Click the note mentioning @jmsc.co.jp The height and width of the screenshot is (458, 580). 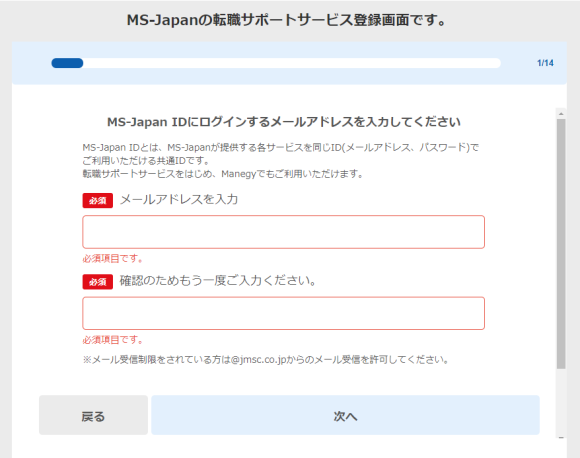click(266, 360)
